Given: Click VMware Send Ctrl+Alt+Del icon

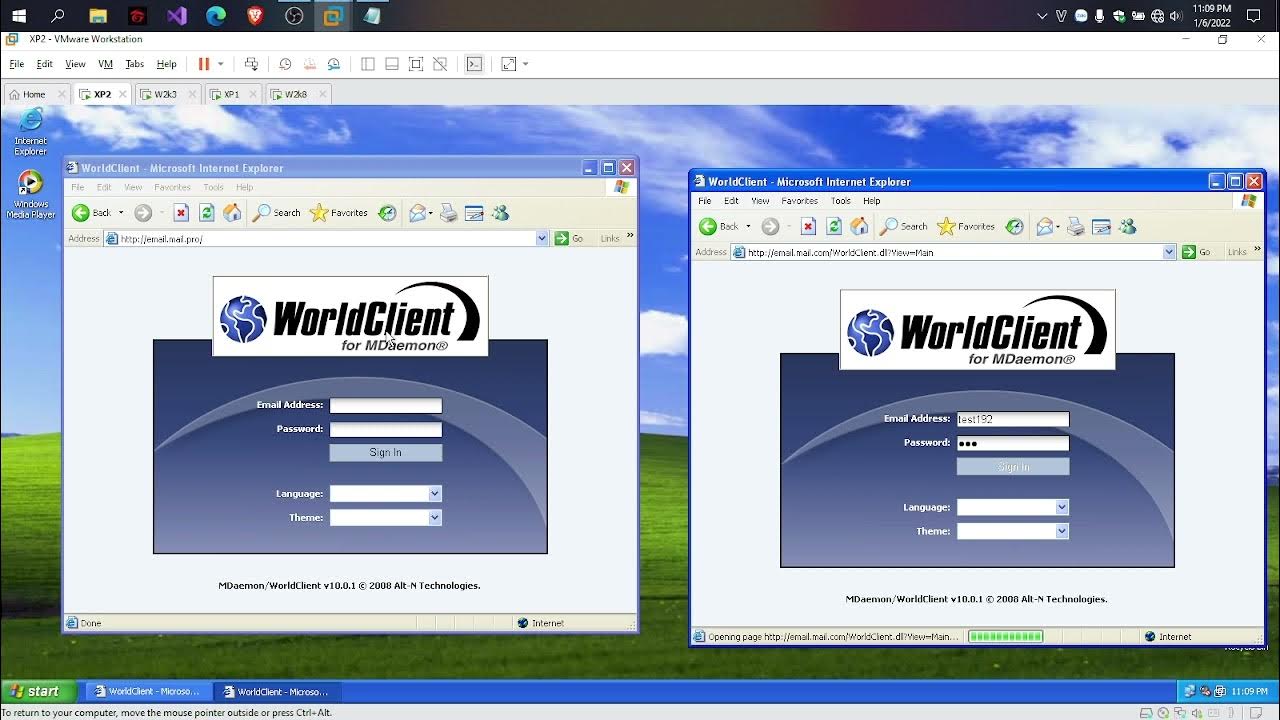Looking at the screenshot, I should [251, 64].
